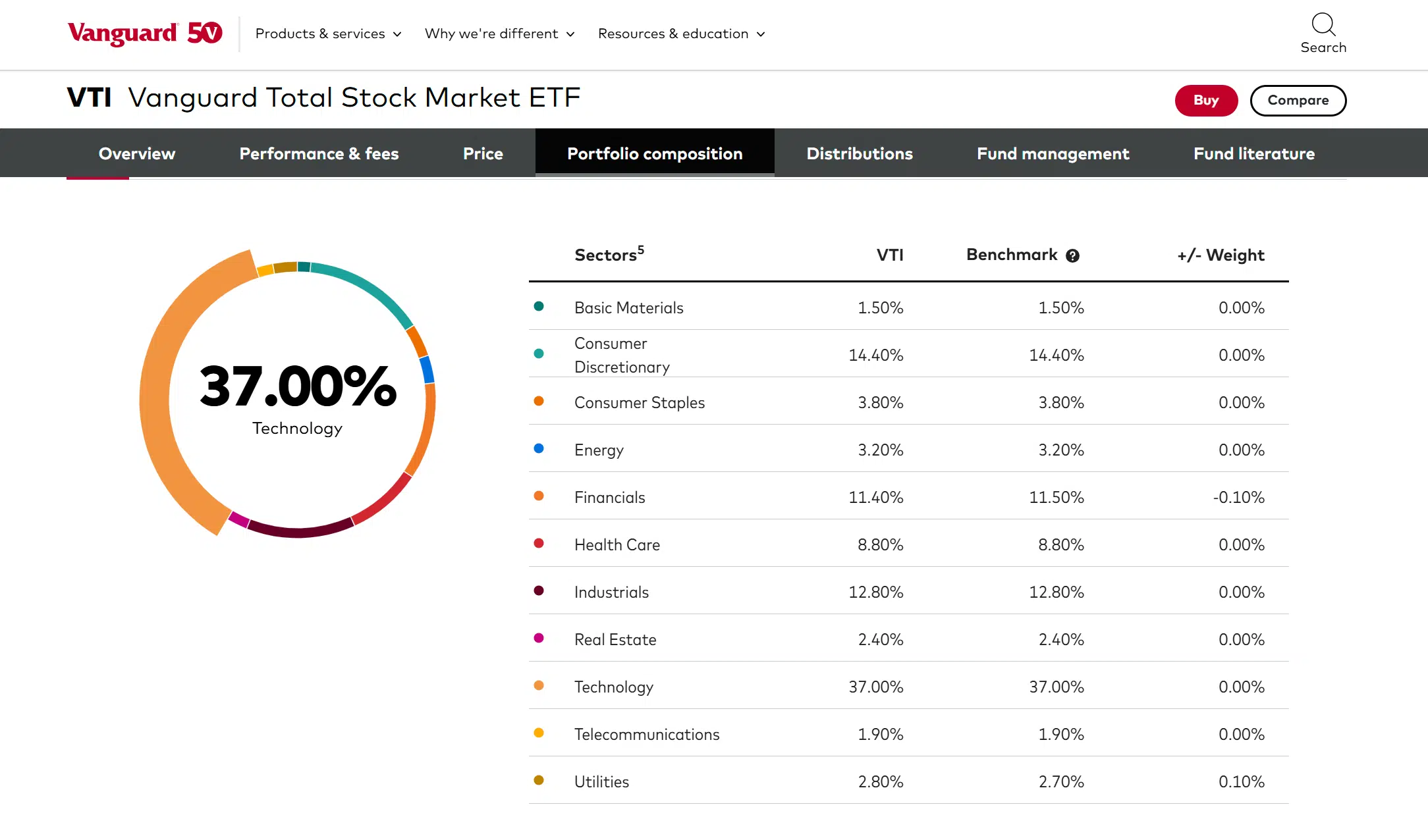1428x840 pixels.
Task: Open the Overview tab
Action: [x=137, y=153]
